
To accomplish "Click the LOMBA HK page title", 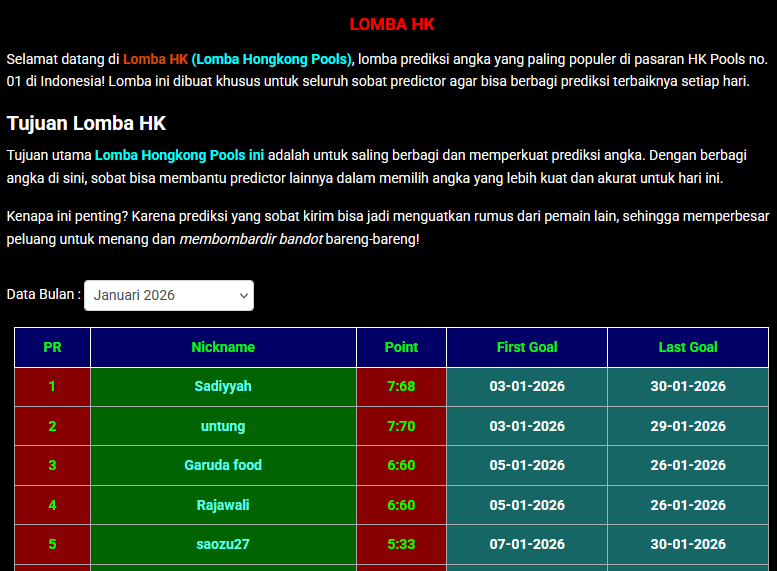I will (392, 24).
